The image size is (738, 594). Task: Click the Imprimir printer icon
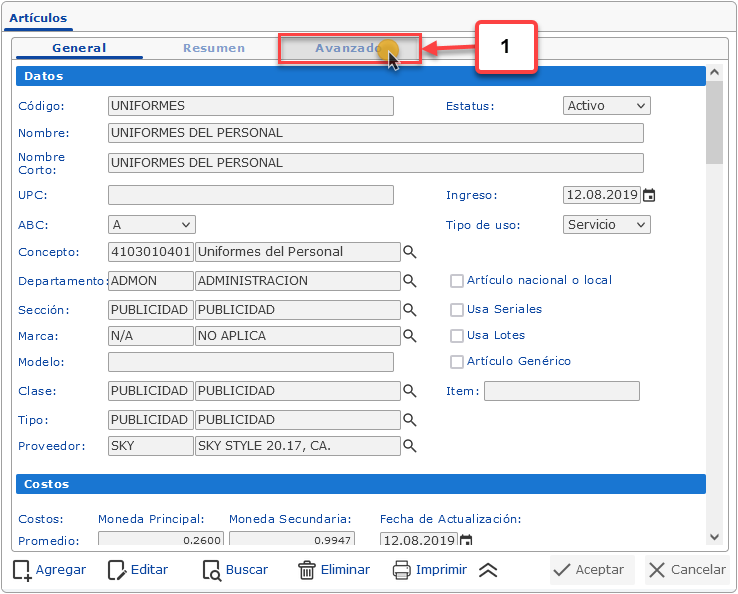[401, 570]
